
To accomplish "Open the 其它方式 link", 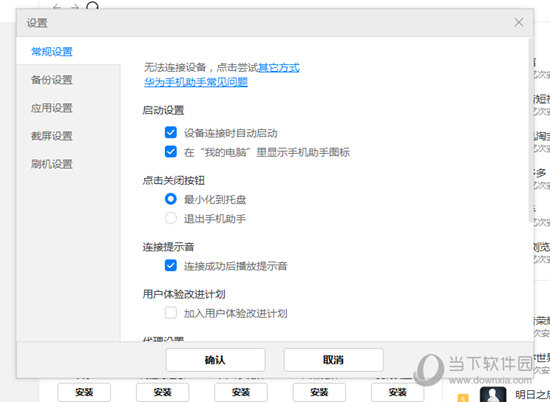I will coord(279,67).
